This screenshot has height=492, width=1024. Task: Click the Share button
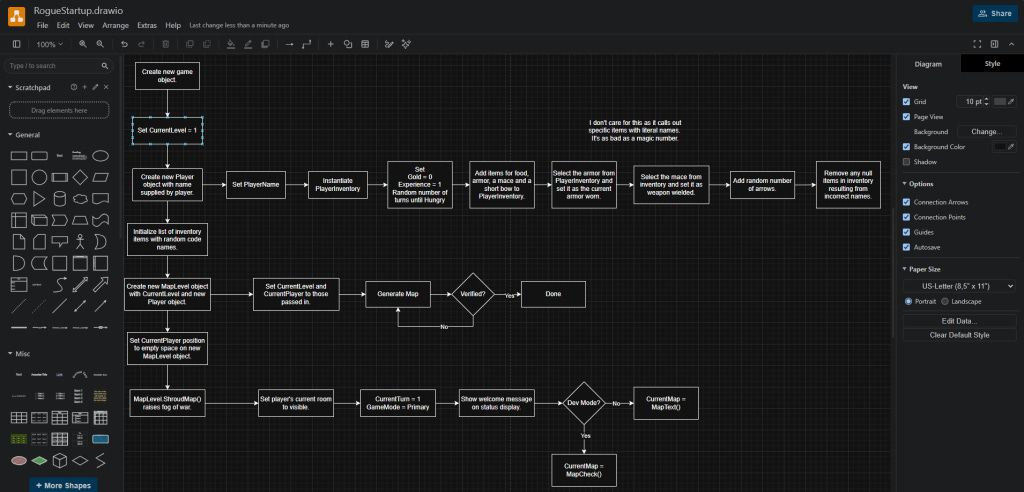point(995,13)
